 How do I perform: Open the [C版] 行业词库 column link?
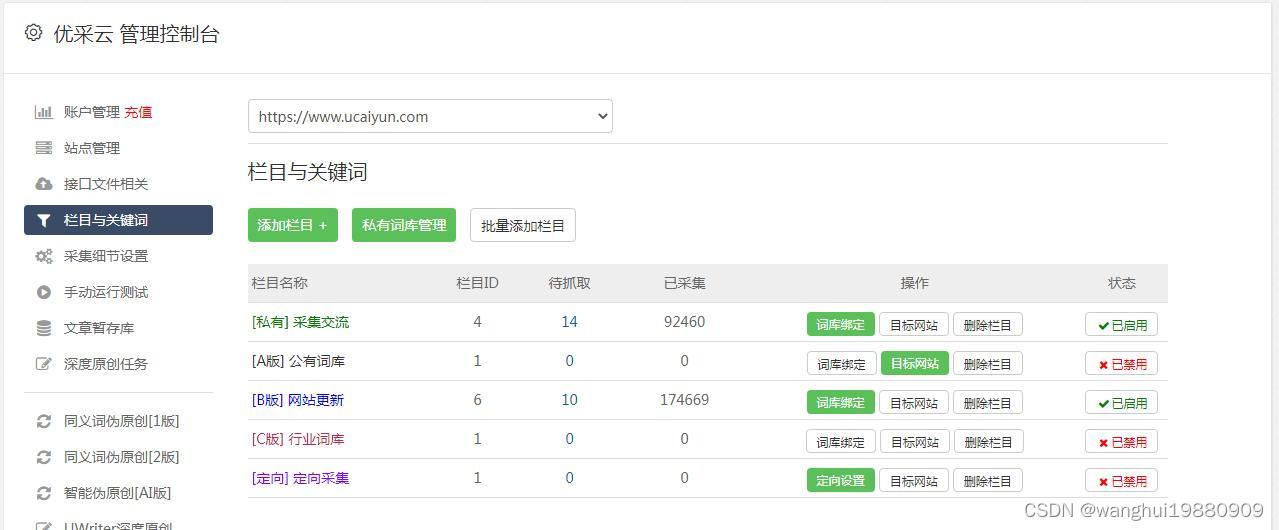tap(297, 439)
